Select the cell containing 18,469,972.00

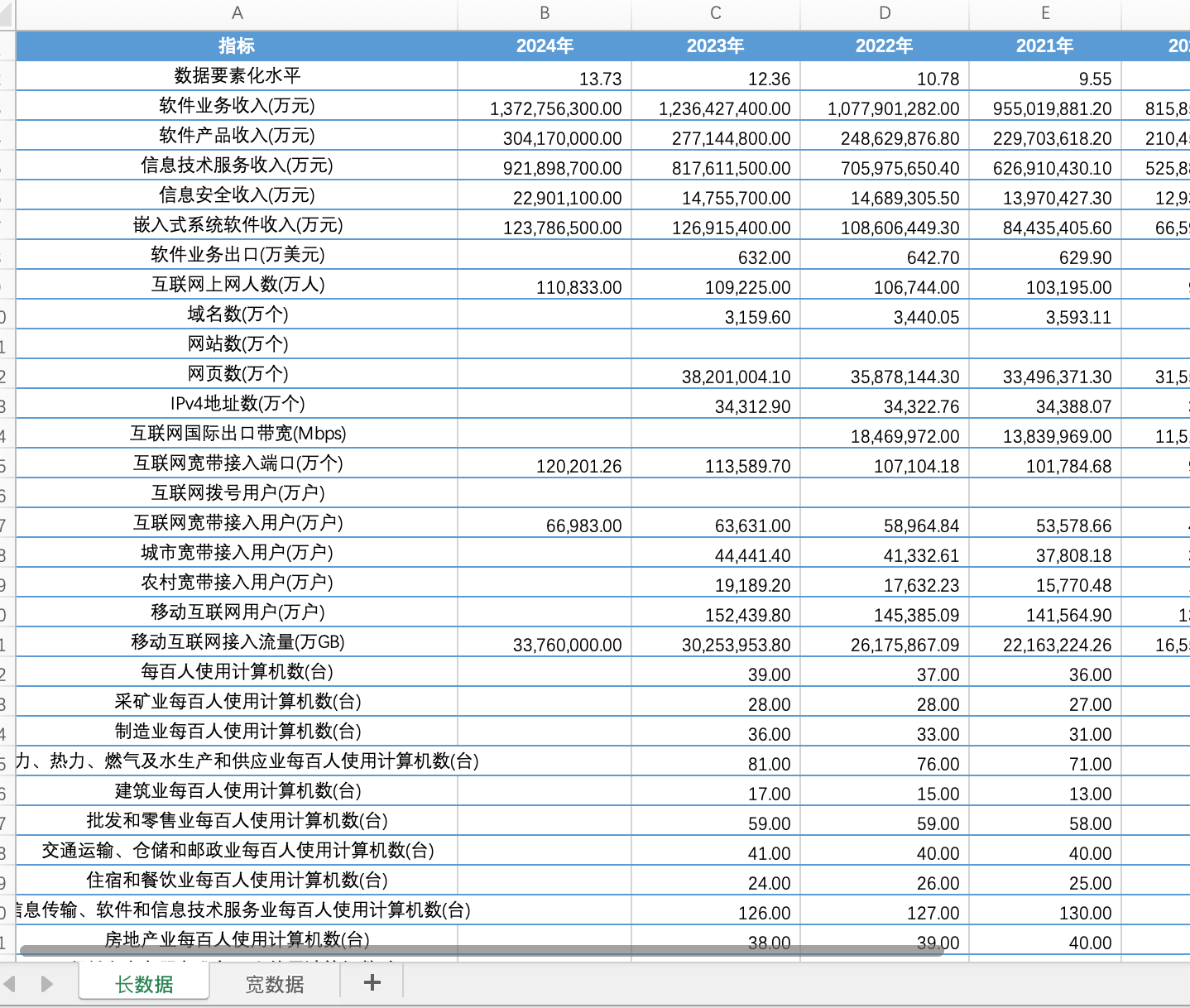pyautogui.click(x=885, y=434)
